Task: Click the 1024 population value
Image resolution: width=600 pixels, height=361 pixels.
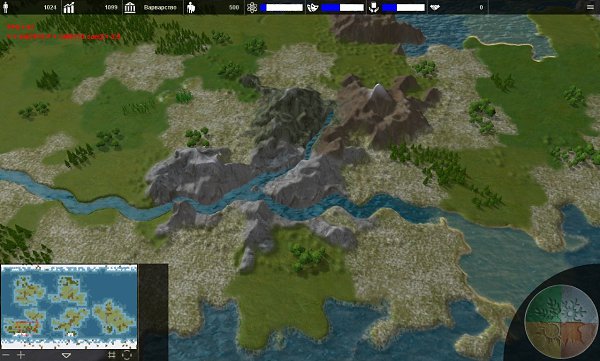Action: (50, 7)
